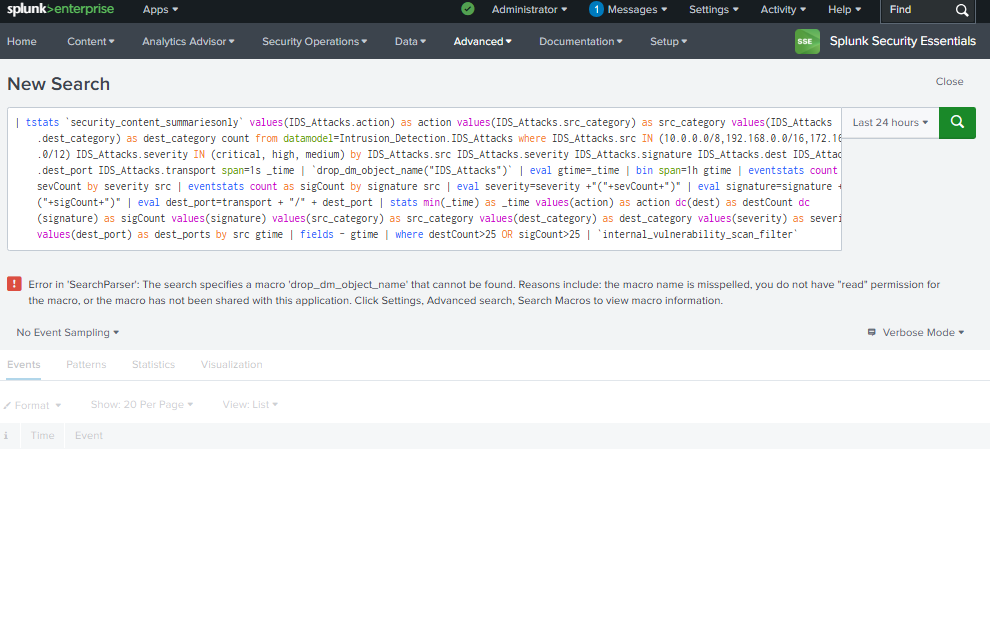The width and height of the screenshot is (990, 620).
Task: Open the Apps menu
Action: (159, 8)
